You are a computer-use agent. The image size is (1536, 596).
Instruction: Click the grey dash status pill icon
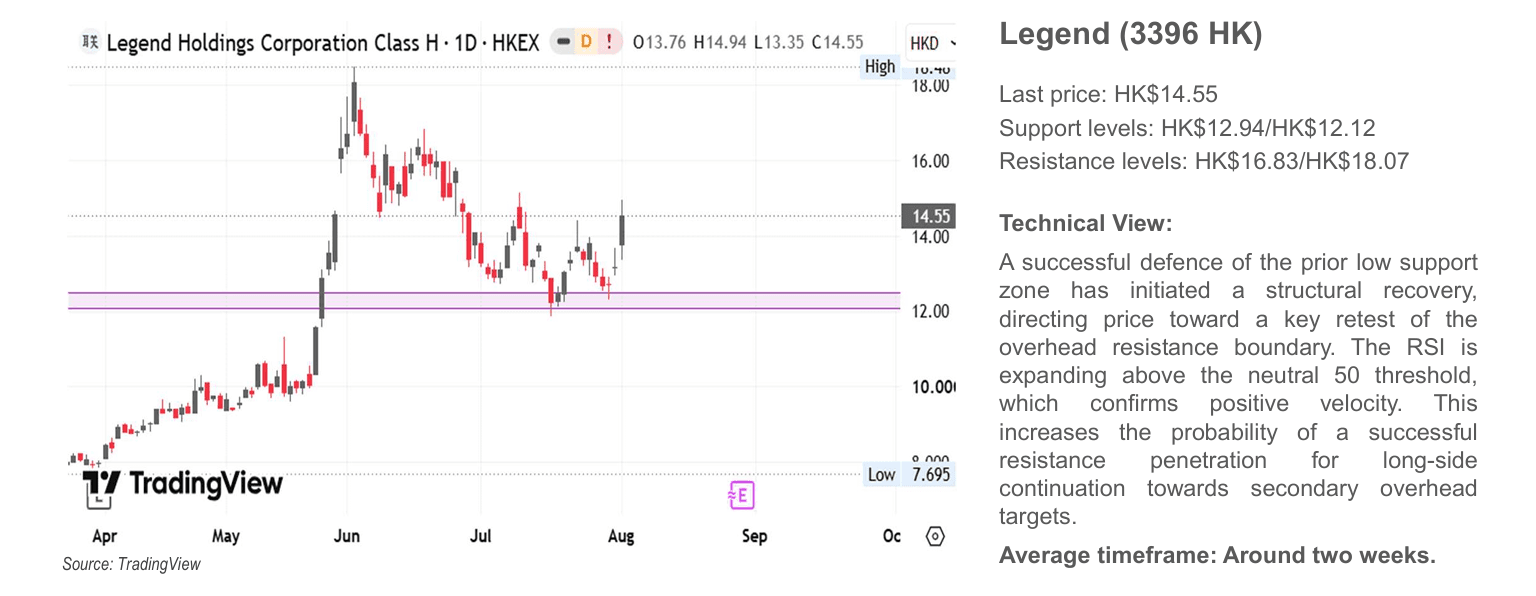pos(563,43)
